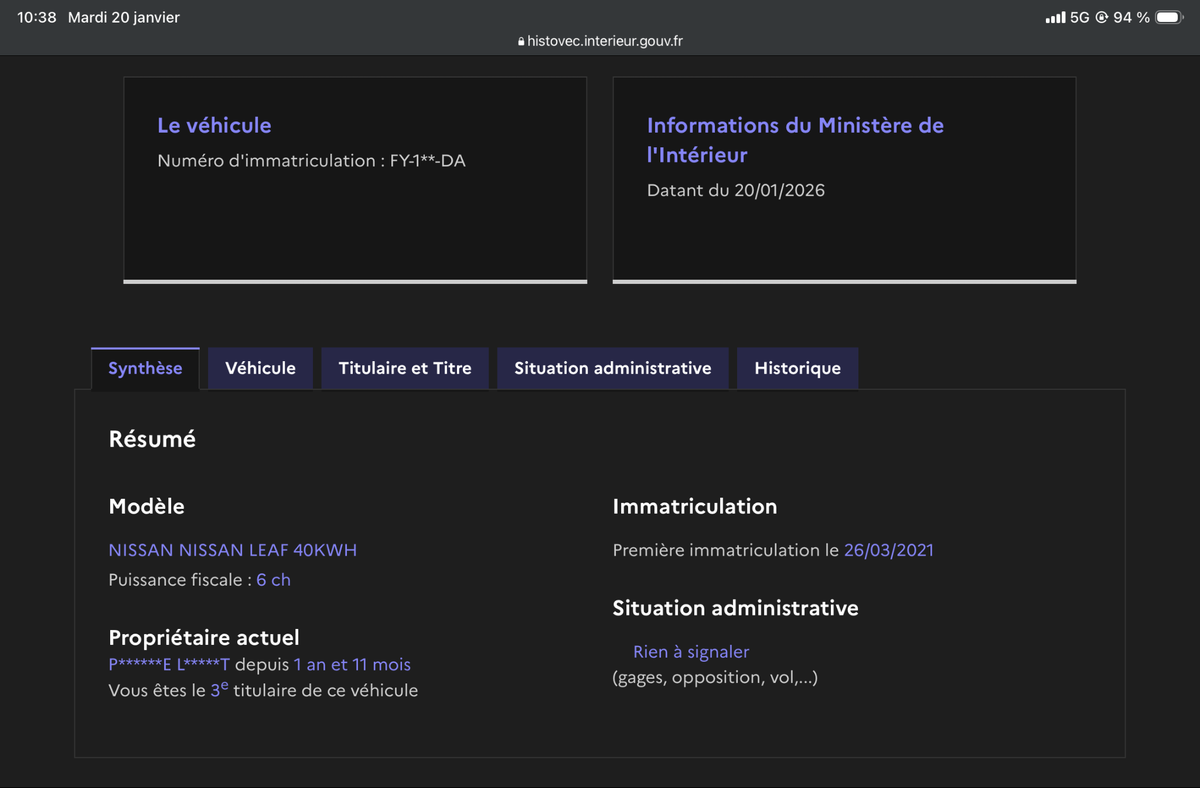Tap the 10:38 clock in status bar
The width and height of the screenshot is (1200, 788).
point(37,18)
